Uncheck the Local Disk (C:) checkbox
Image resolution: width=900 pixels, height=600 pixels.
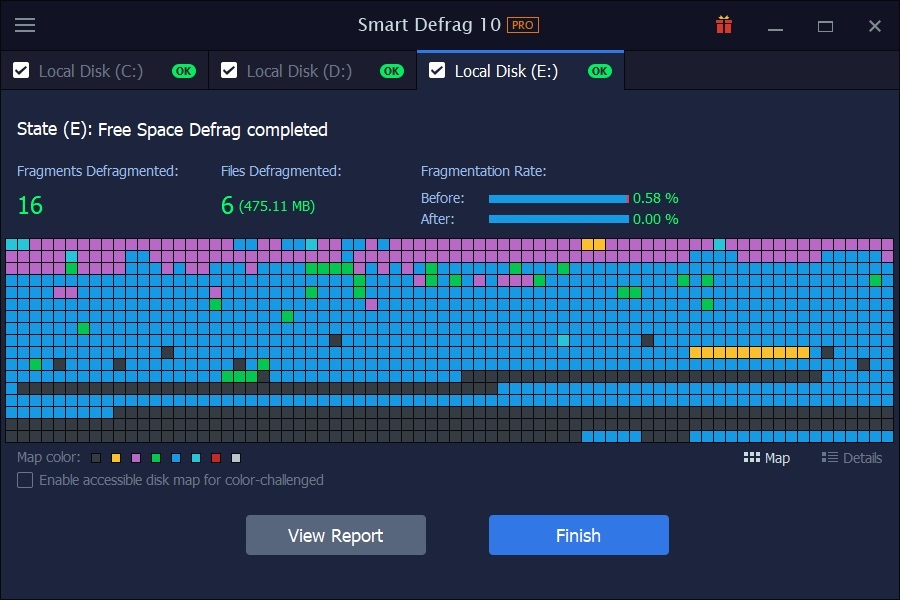pyautogui.click(x=21, y=70)
